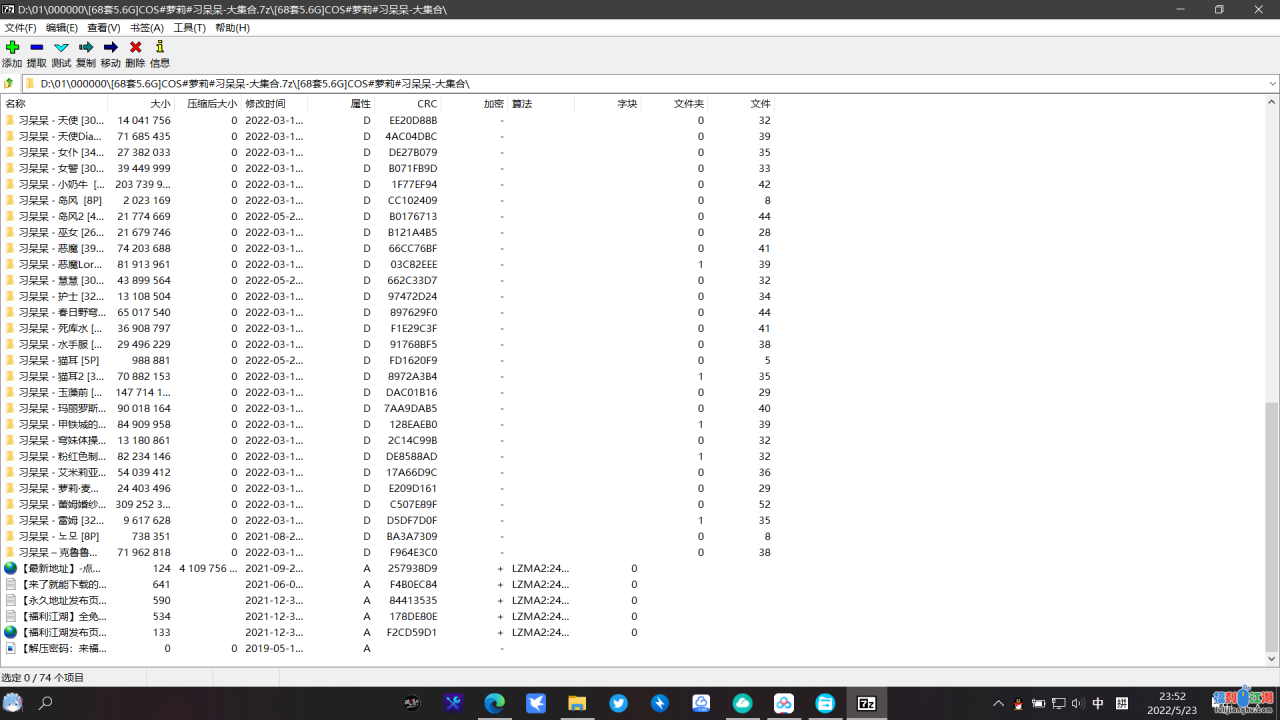Click the vertical scrollbar up arrow
1280x720 pixels.
(1272, 103)
